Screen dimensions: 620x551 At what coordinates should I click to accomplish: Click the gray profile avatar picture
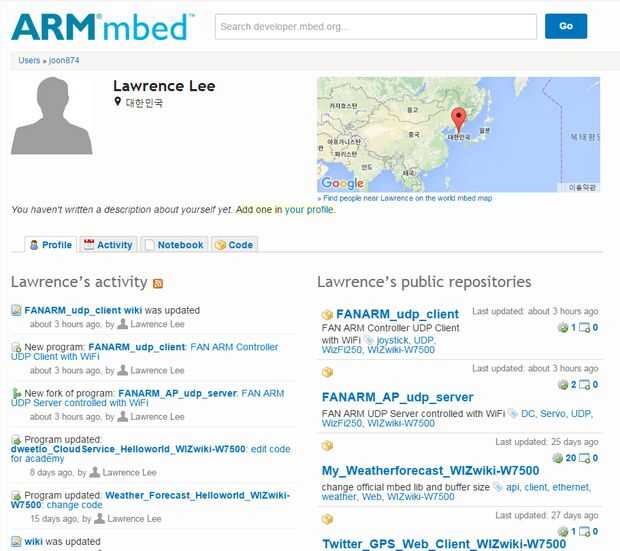52,116
